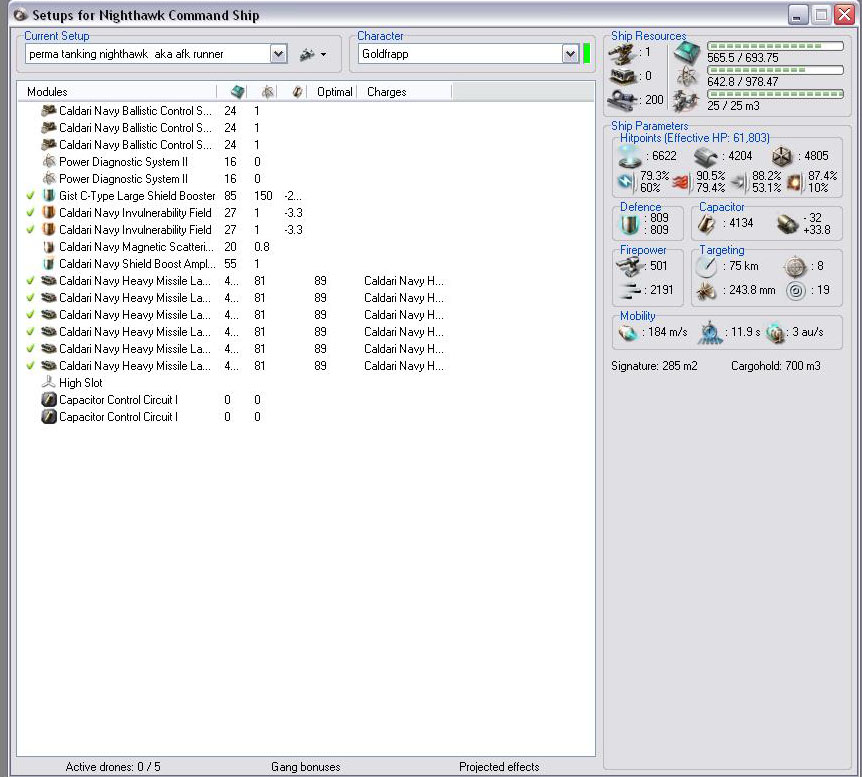Screen dimensions: 862x777
Task: Select the Gist C-Type Large Shield Booster icon
Action: [x=49, y=195]
